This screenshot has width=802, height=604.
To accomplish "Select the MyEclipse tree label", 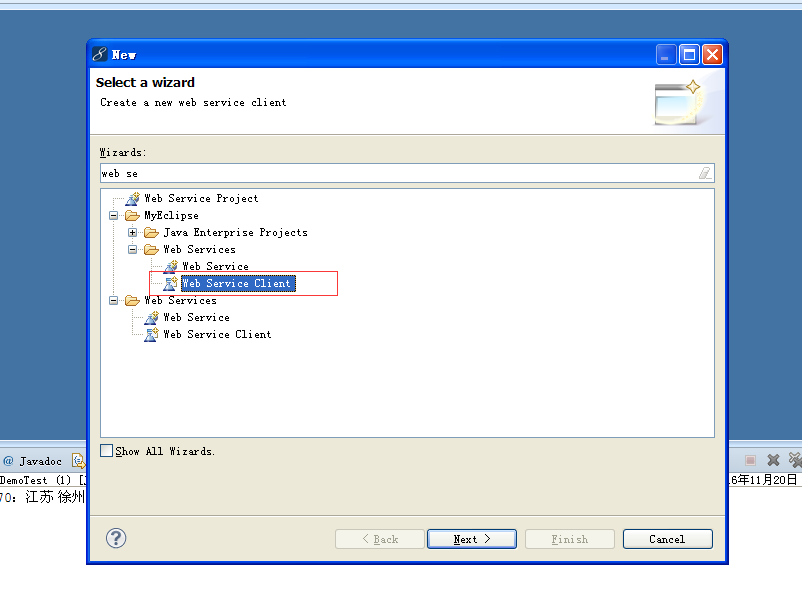I will pos(171,215).
